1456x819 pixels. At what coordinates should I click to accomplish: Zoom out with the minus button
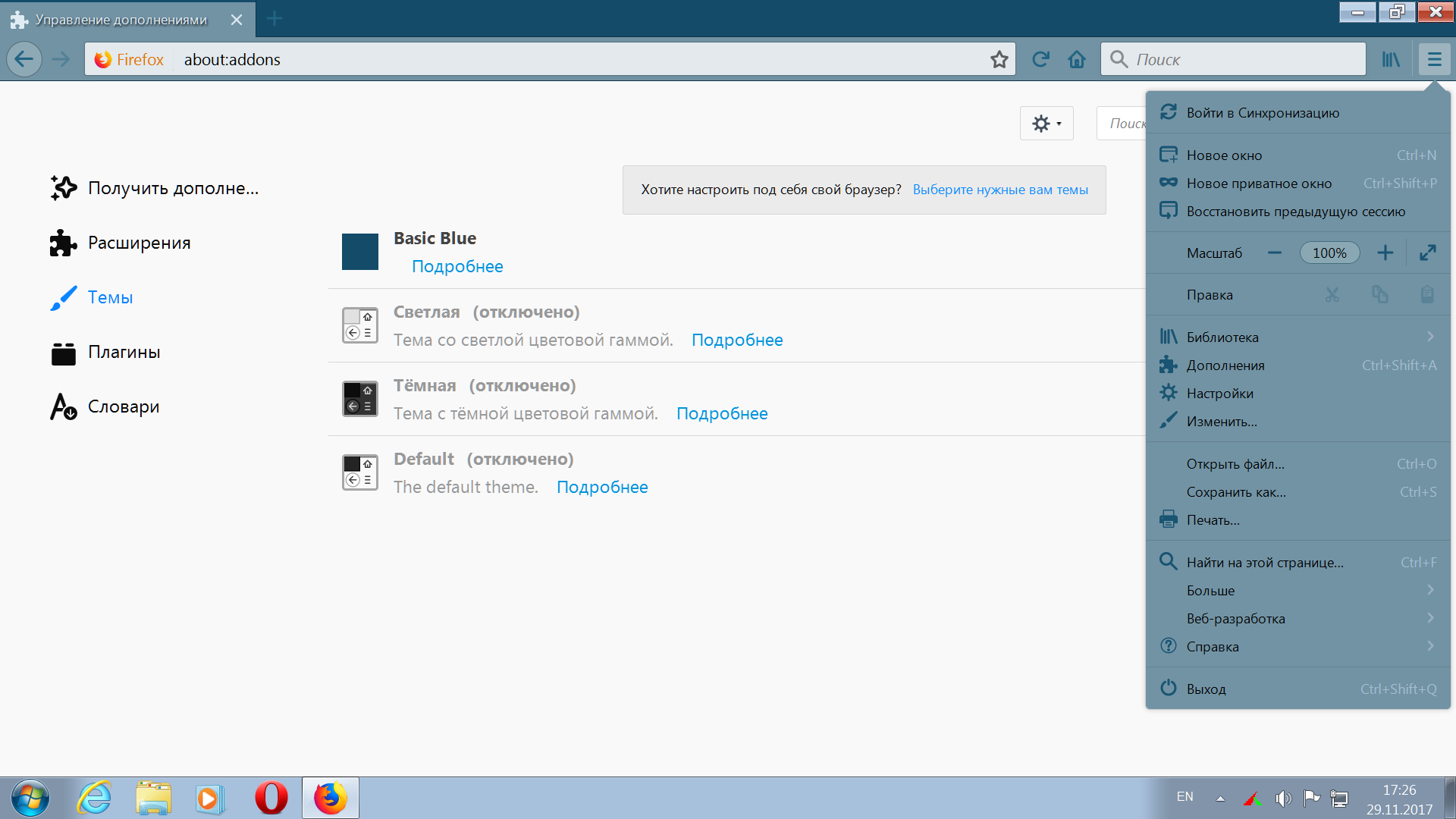(1274, 253)
